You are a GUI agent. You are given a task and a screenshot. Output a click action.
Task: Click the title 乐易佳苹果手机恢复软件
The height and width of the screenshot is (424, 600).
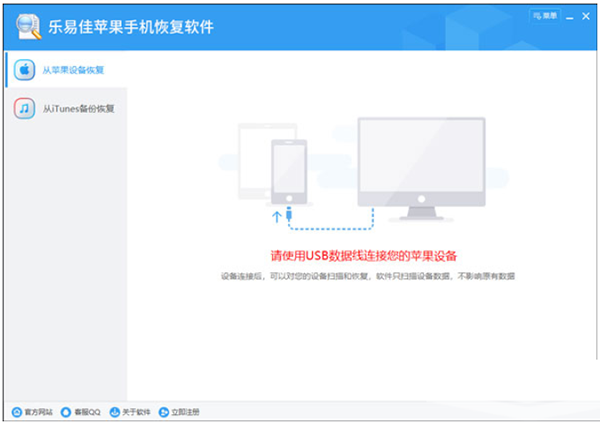coord(131,27)
